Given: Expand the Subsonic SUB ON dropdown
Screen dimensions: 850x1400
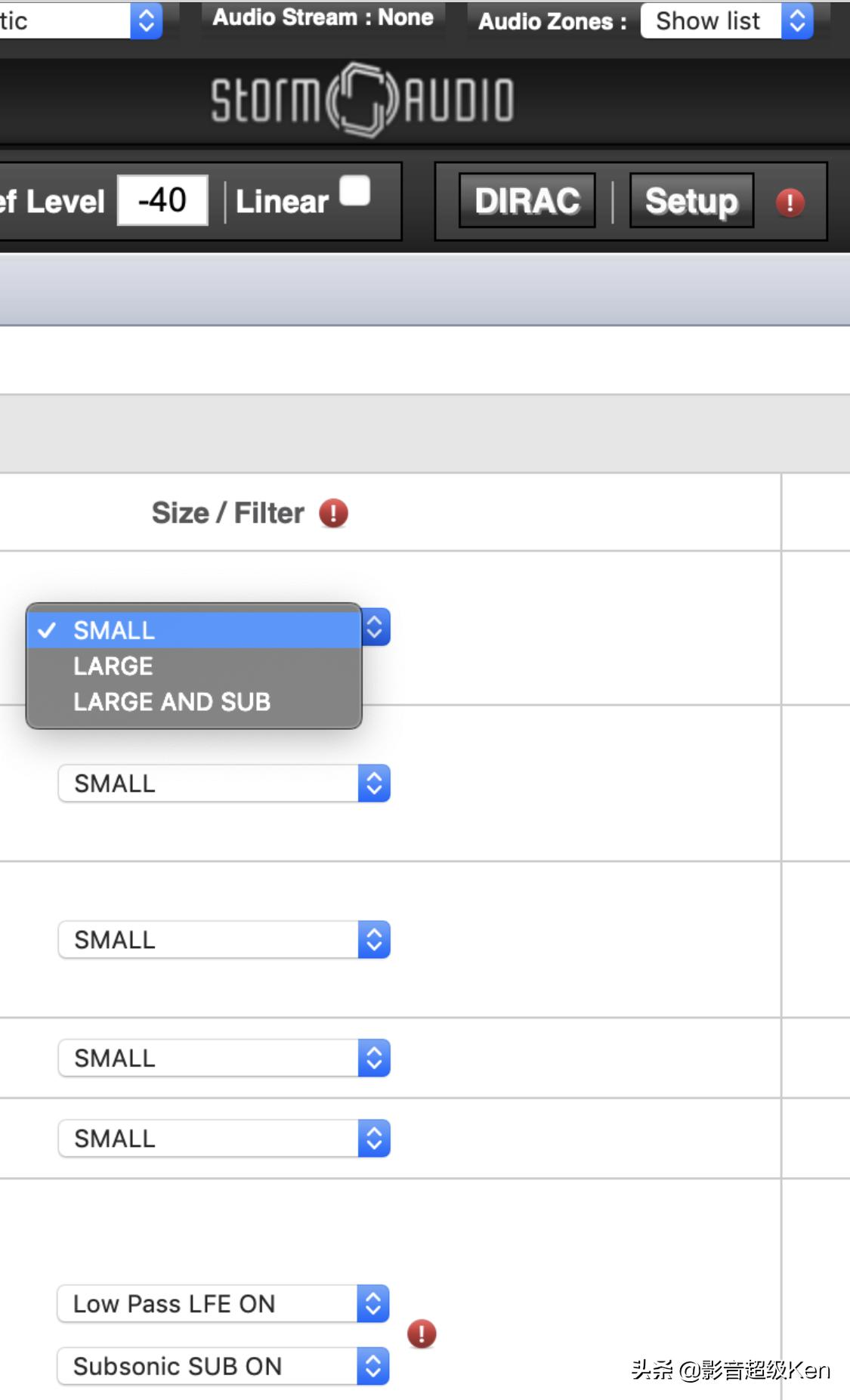Looking at the screenshot, I should point(223,1366).
